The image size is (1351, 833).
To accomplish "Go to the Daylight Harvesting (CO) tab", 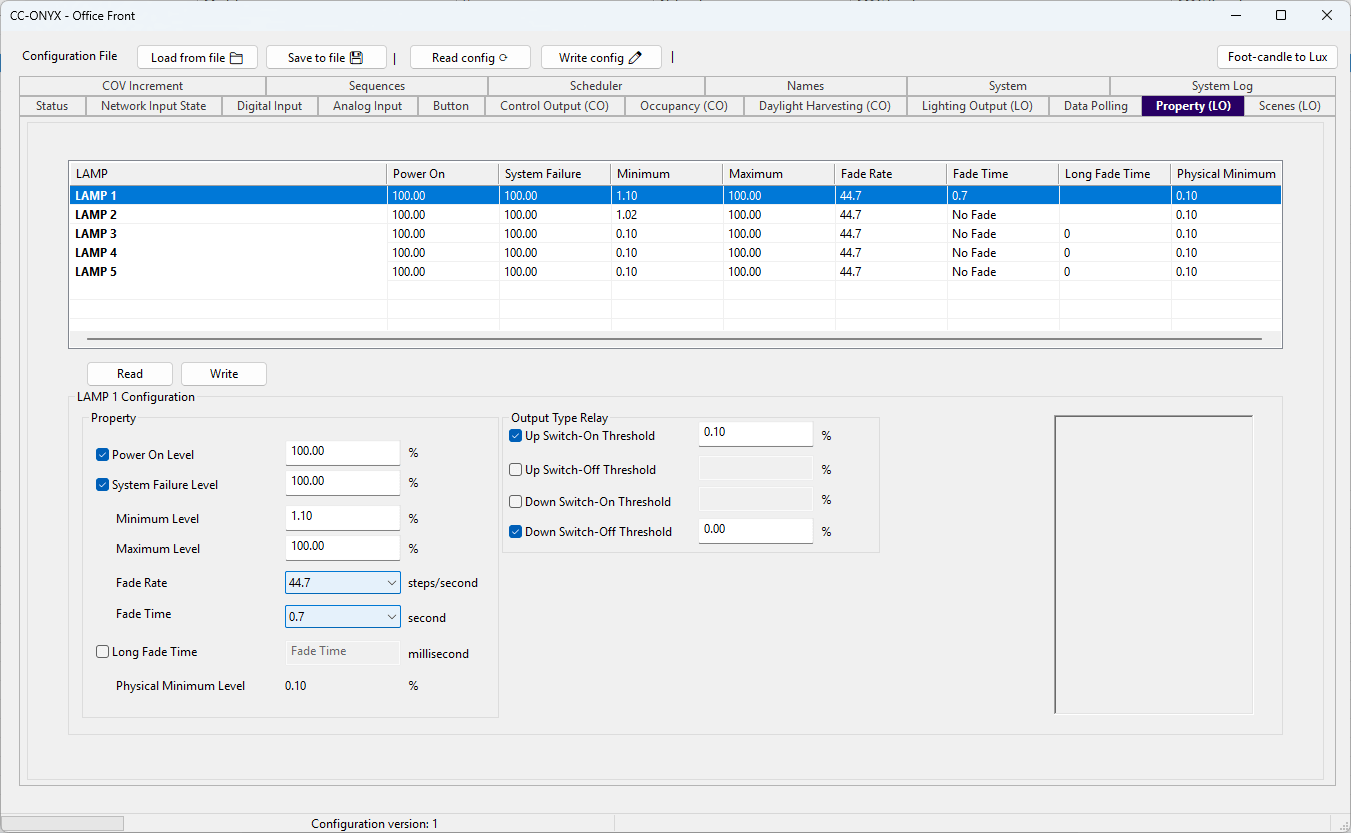I will point(824,106).
